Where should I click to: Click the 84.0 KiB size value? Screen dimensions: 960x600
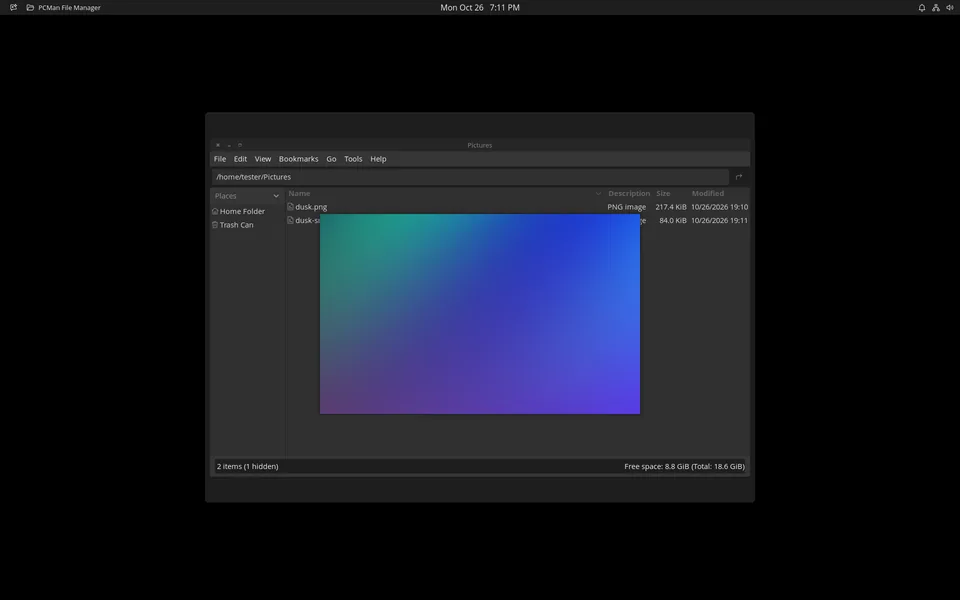point(672,220)
